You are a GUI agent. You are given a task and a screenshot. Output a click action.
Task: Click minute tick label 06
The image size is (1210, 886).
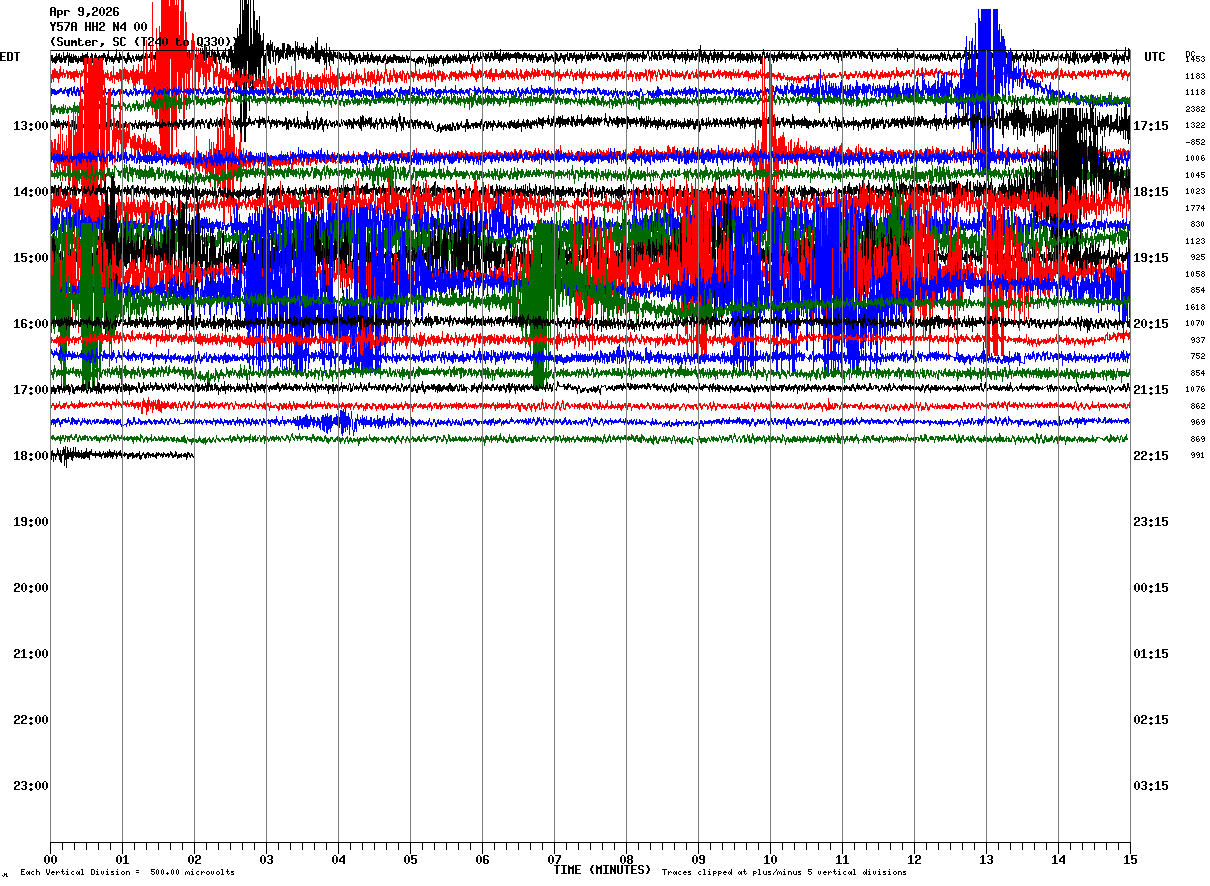pos(482,859)
